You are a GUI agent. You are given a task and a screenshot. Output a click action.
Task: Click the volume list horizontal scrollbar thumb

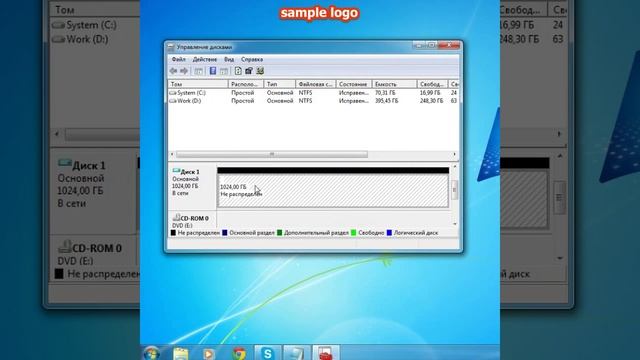272,154
